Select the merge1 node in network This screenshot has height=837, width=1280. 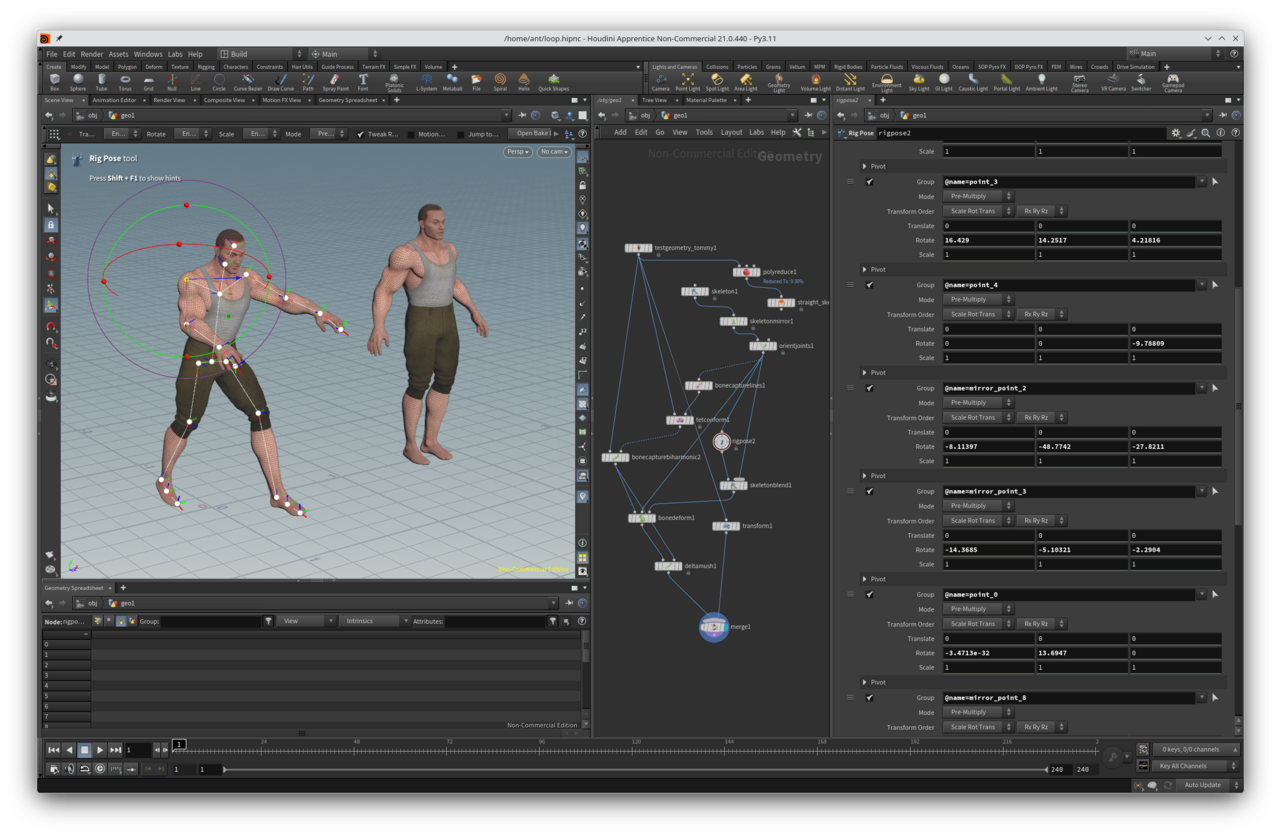coord(714,627)
